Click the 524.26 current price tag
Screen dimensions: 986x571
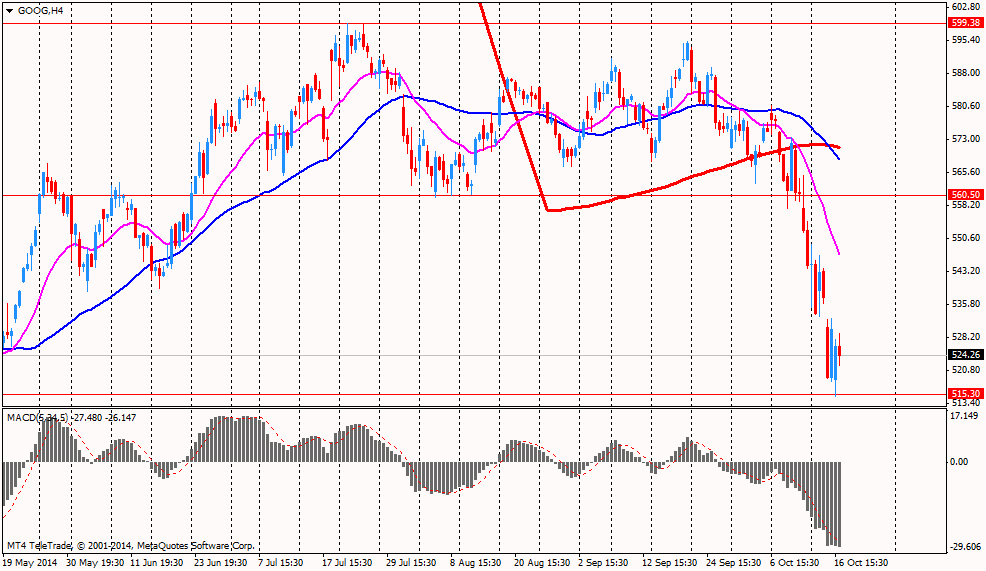[964, 354]
